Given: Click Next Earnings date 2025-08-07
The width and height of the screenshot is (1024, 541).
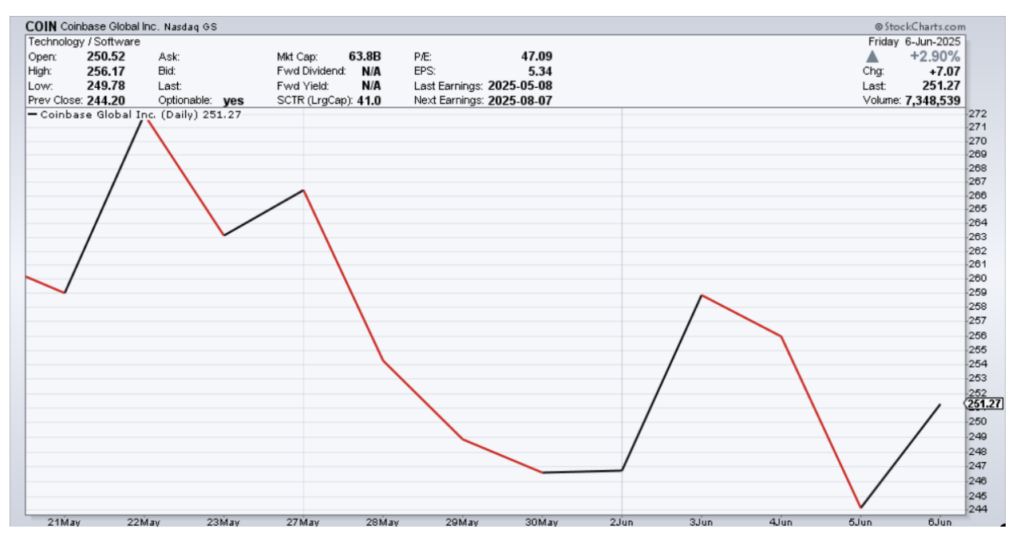Looking at the screenshot, I should coord(520,101).
